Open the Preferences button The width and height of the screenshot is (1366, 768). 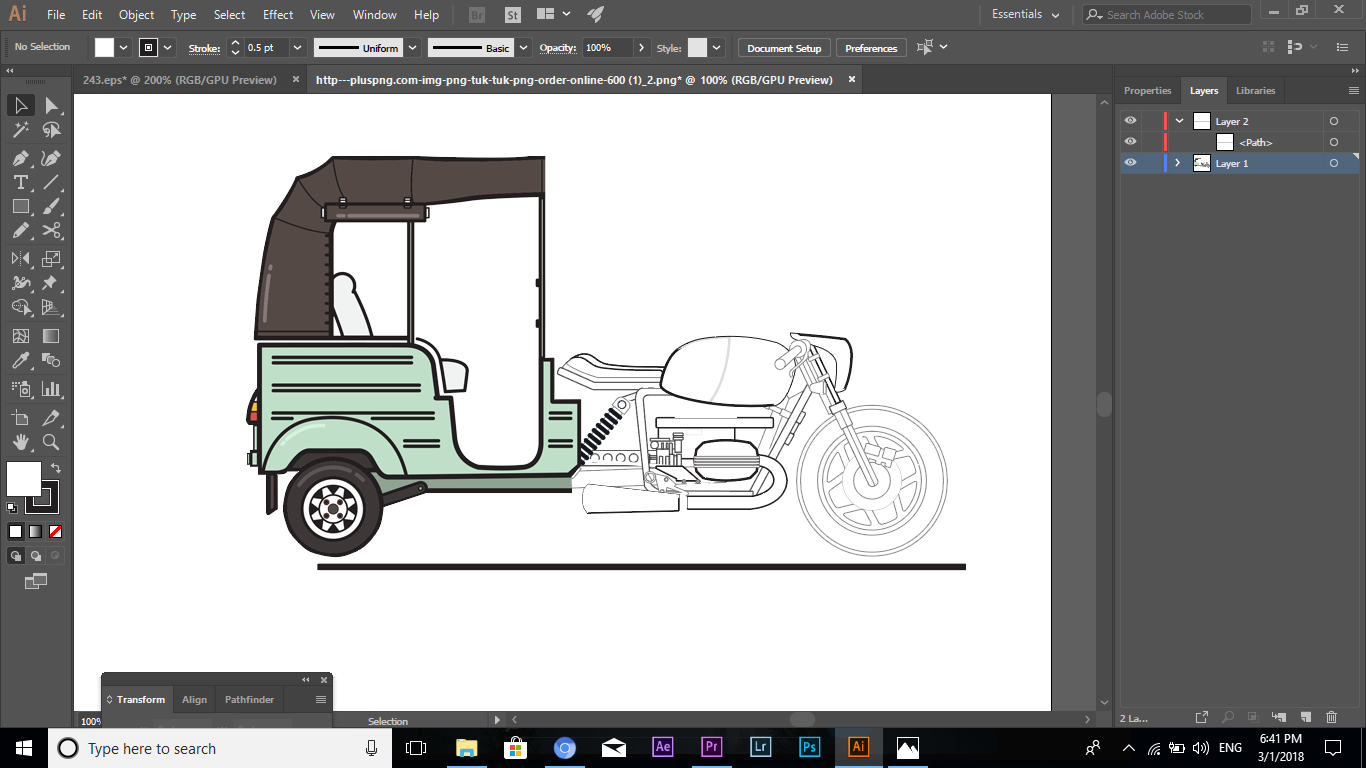[x=870, y=47]
